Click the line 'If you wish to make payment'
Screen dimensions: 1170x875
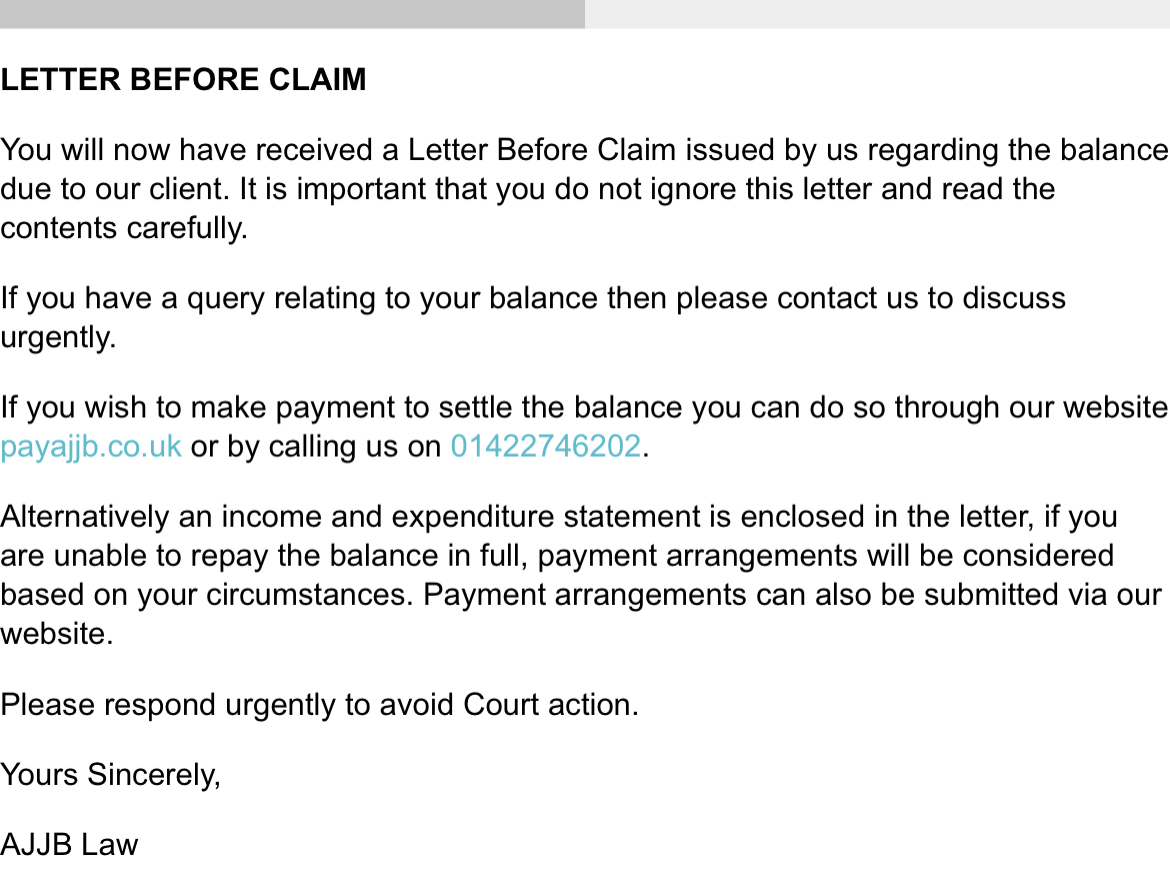584,407
